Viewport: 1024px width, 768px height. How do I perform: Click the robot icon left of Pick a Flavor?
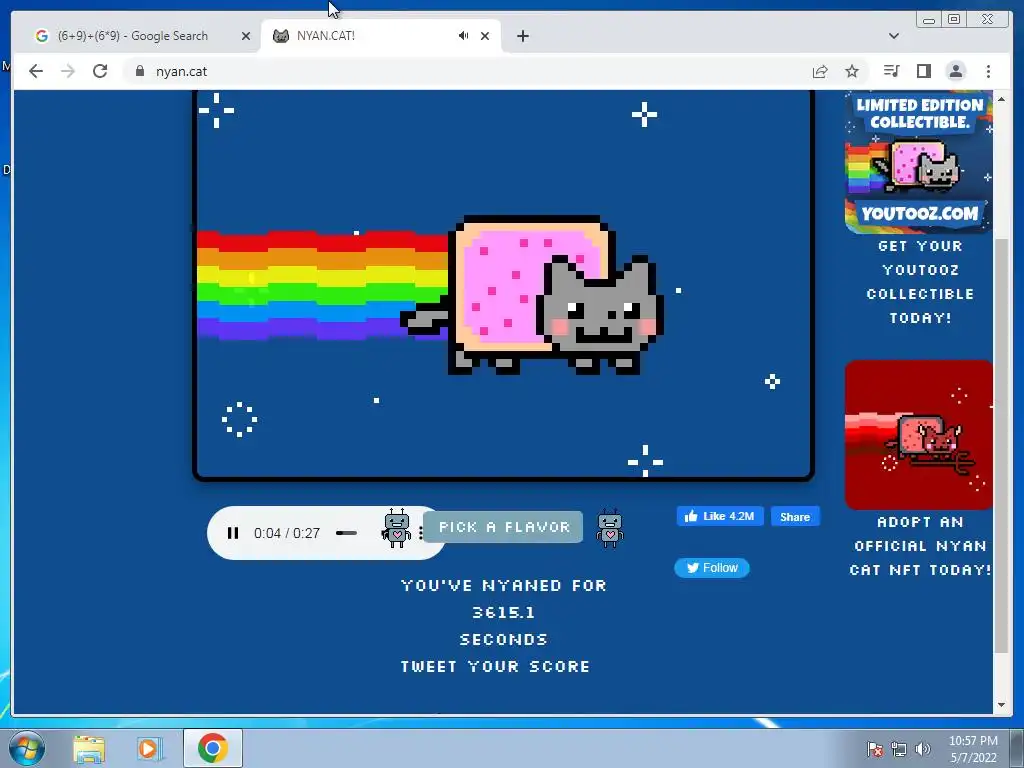397,528
